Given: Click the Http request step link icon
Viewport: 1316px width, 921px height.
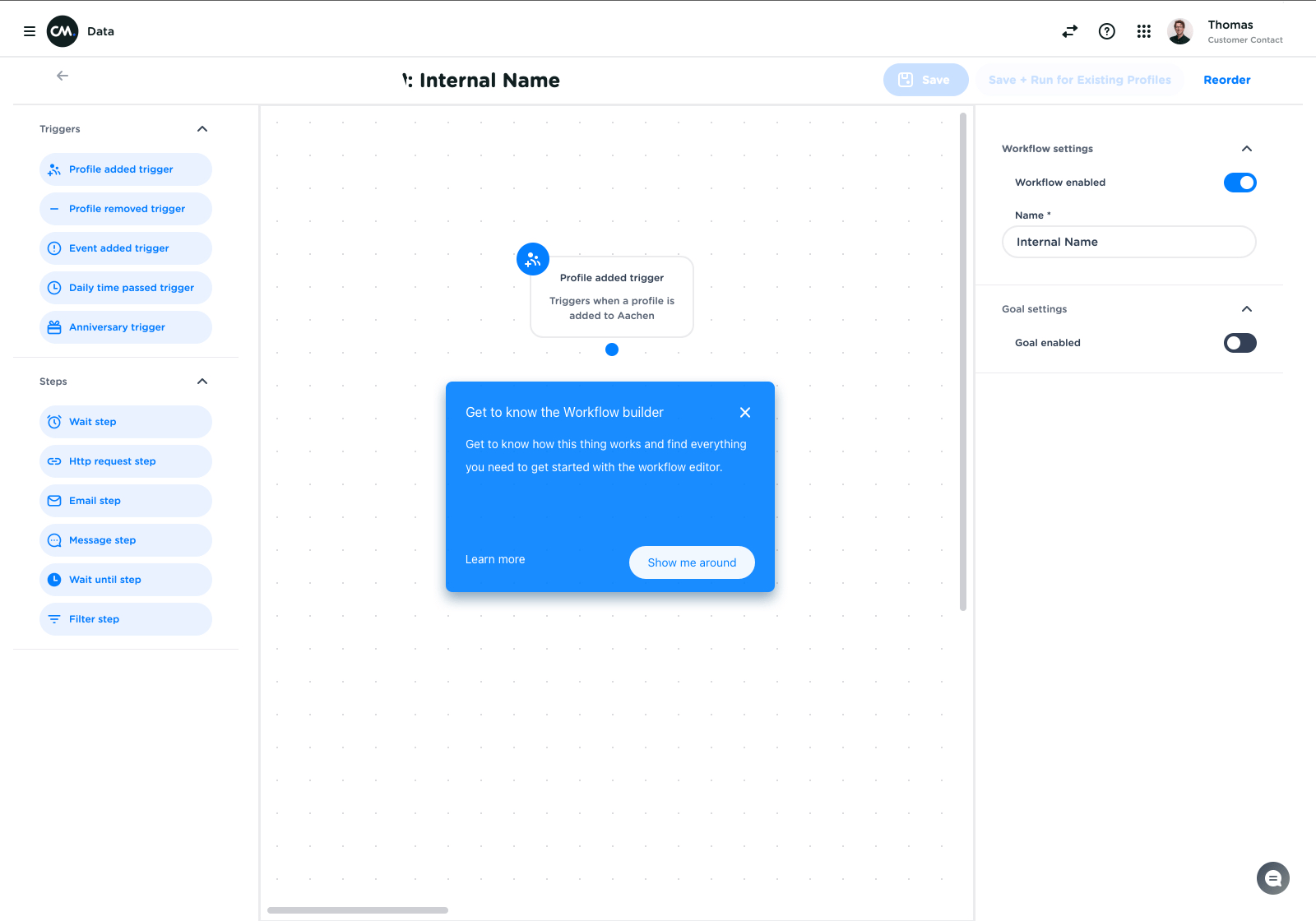Looking at the screenshot, I should 54,461.
